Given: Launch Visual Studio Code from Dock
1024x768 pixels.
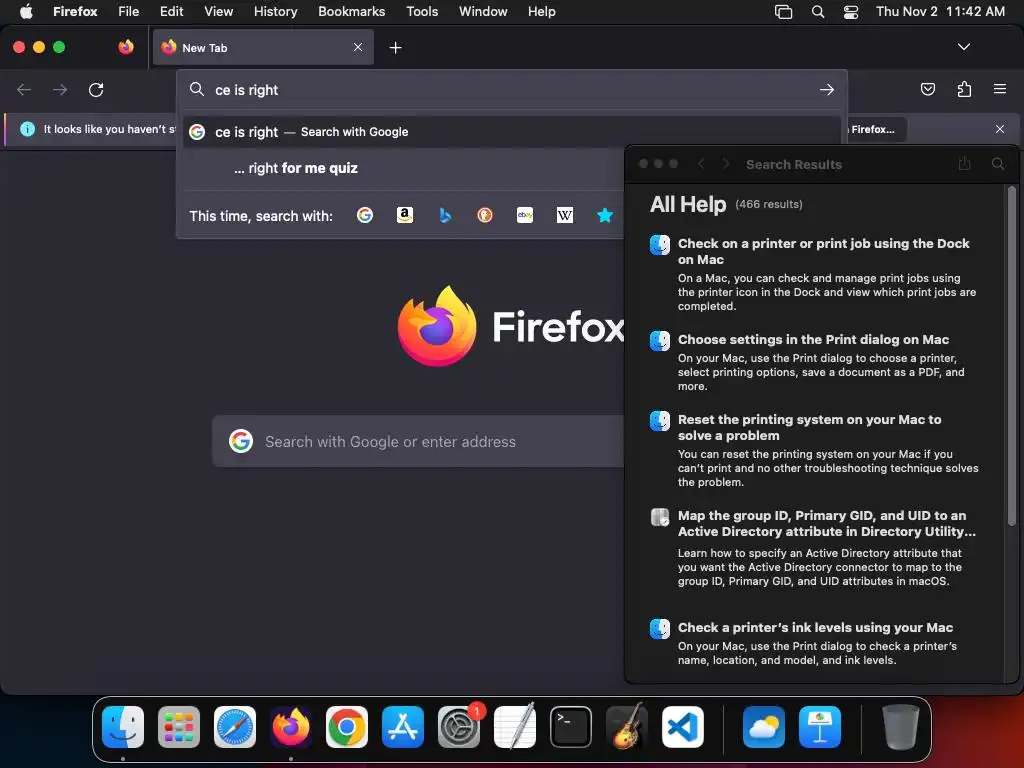Looking at the screenshot, I should point(683,726).
